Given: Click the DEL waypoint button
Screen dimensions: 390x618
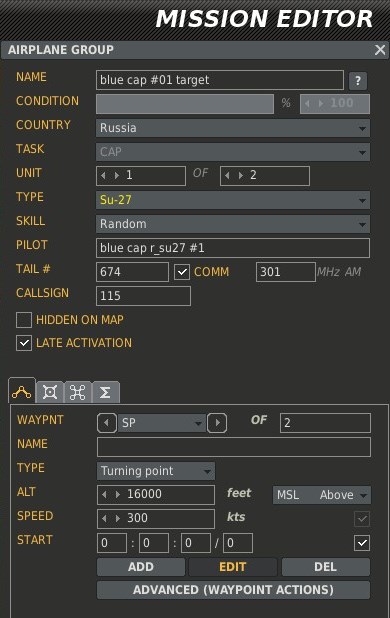Looking at the screenshot, I should [325, 567].
